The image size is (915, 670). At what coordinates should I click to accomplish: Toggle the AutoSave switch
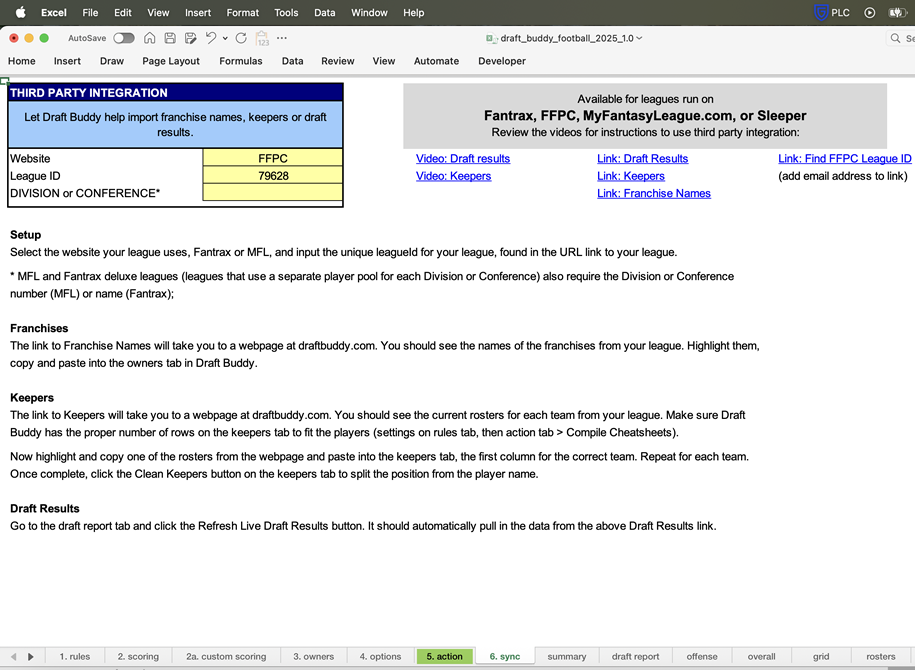124,38
